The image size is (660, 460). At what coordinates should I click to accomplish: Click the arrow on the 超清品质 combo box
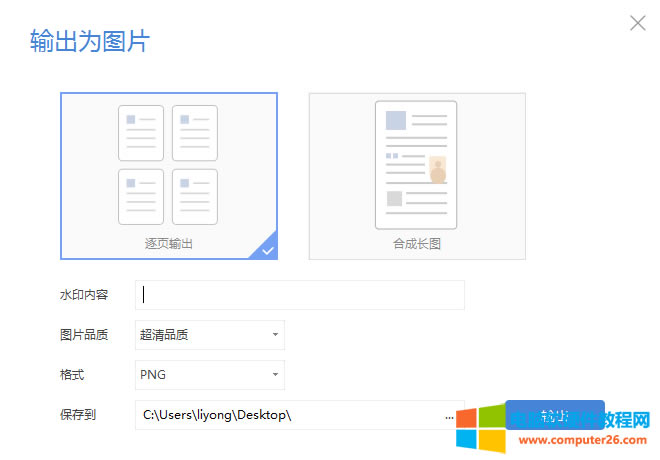[x=274, y=335]
